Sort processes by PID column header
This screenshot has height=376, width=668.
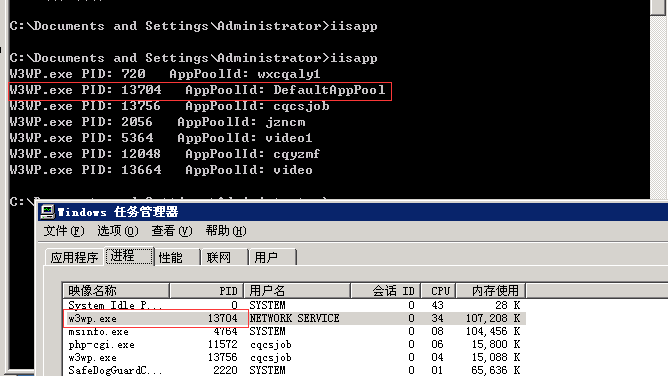tap(207, 291)
